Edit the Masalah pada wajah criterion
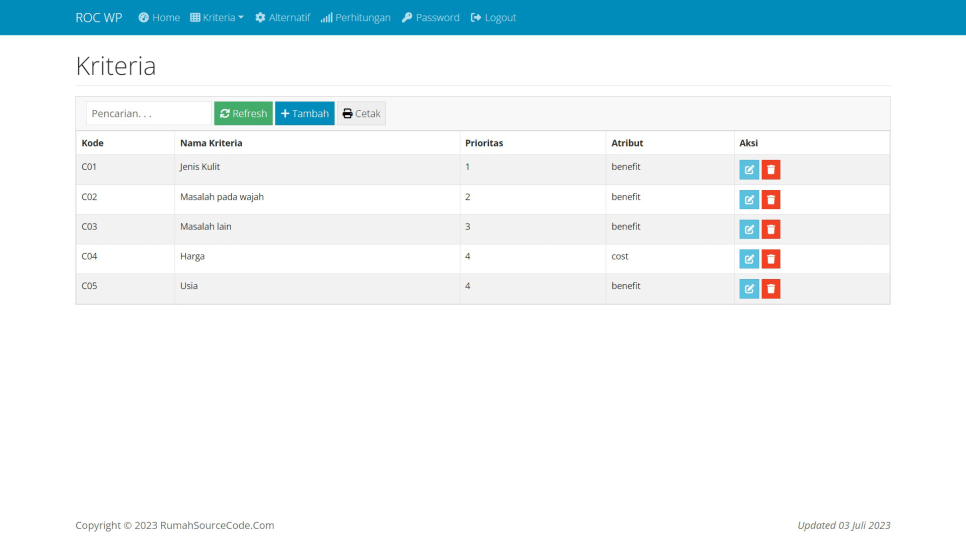The width and height of the screenshot is (966, 543). click(x=749, y=200)
